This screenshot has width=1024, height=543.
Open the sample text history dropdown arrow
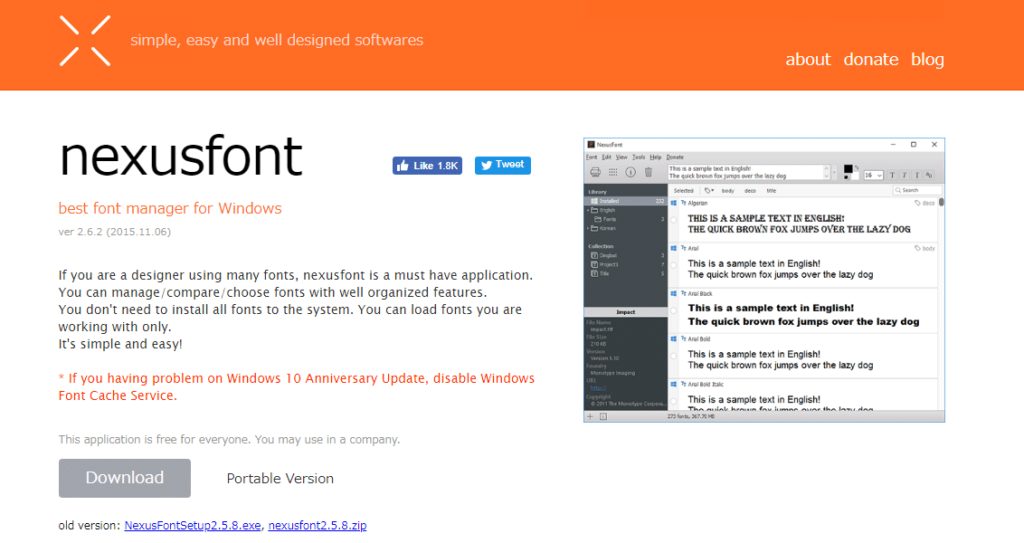point(834,173)
